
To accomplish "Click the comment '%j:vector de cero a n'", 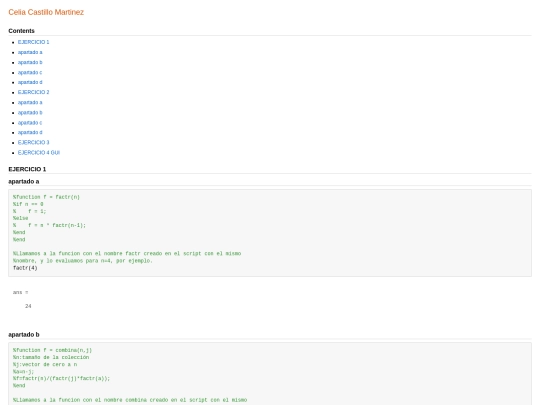I will 45,364.
